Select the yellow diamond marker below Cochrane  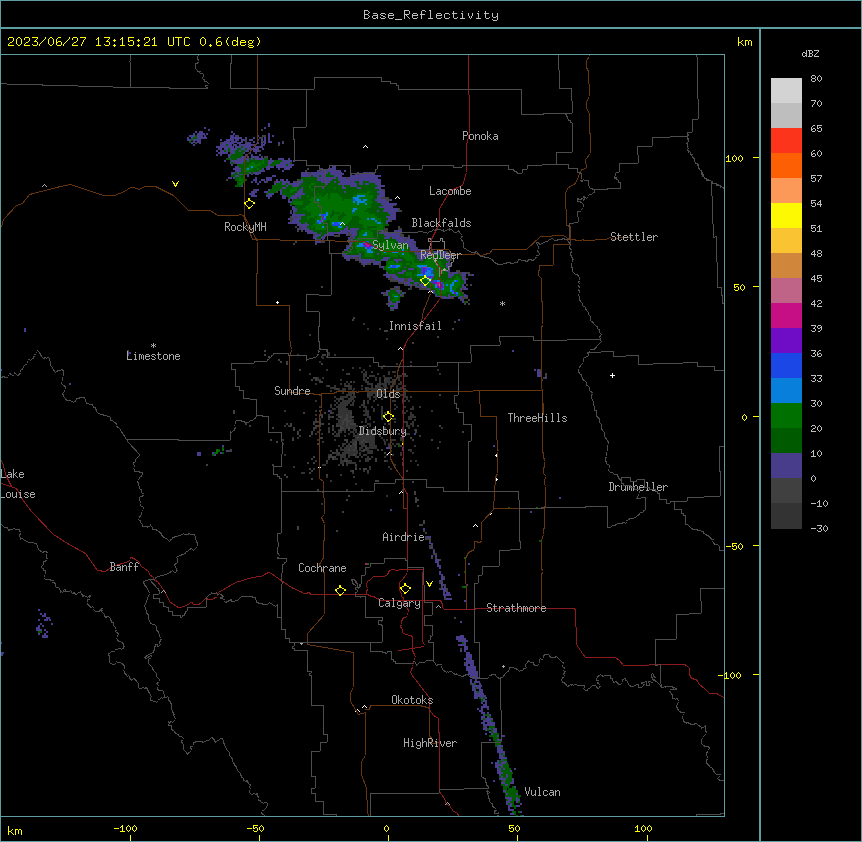pos(340,590)
